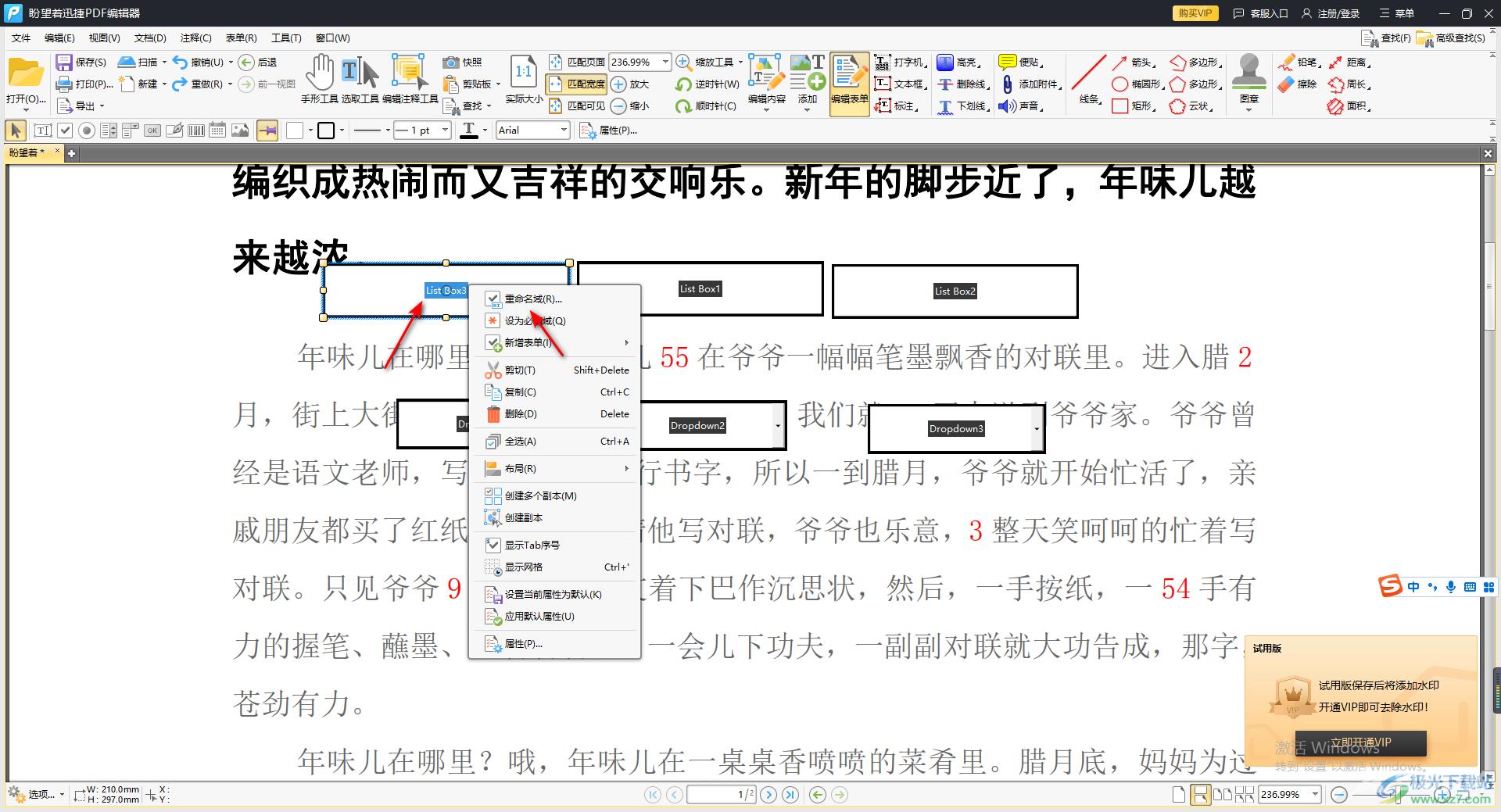This screenshot has height=812, width=1501.
Task: Enable 匹配可见 fit-visible view
Action: (x=577, y=106)
